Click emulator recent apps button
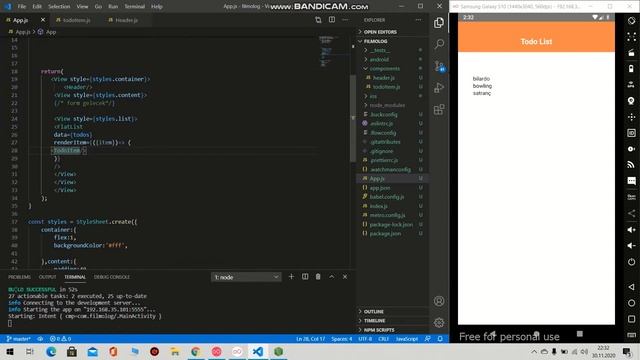The height and width of the screenshot is (360, 640). pyautogui.click(x=631, y=319)
